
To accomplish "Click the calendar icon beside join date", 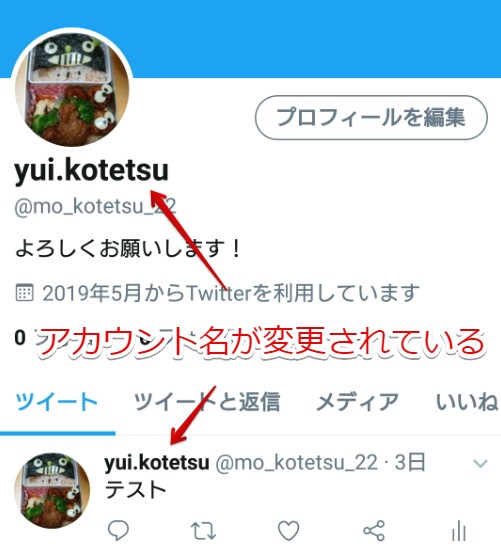I will [24, 293].
